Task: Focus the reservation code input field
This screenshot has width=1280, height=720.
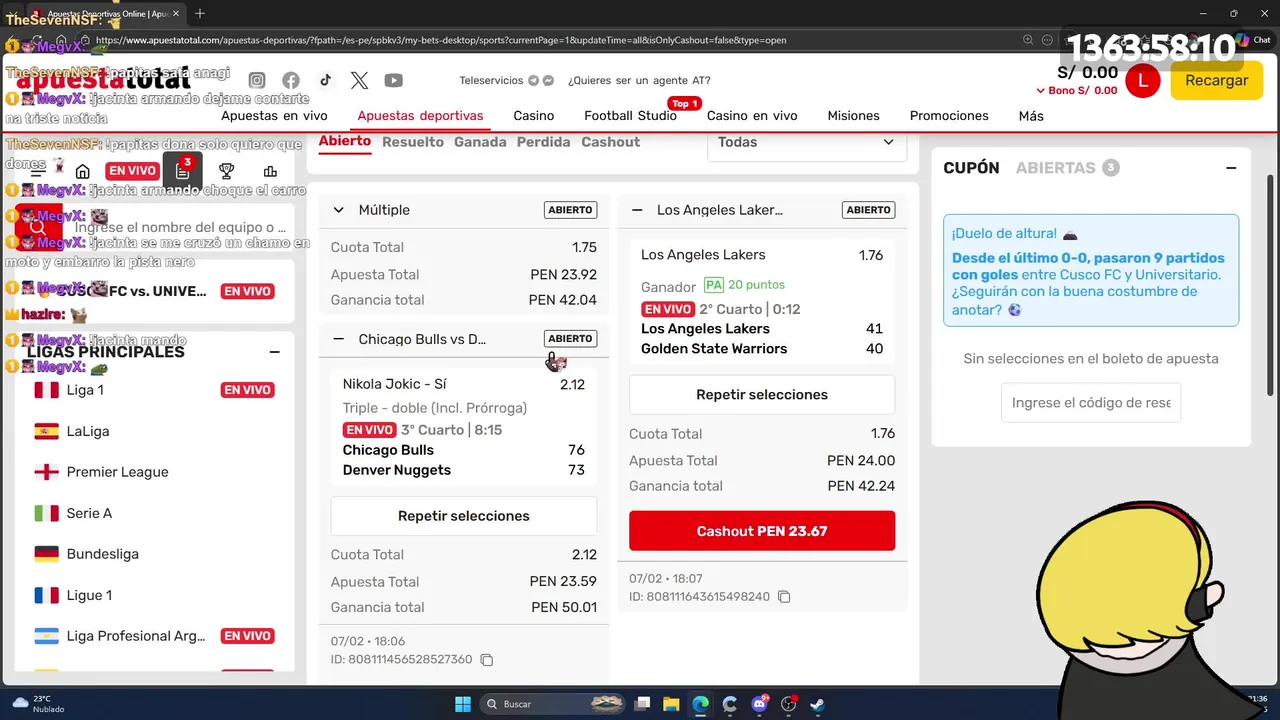Action: pos(1091,403)
